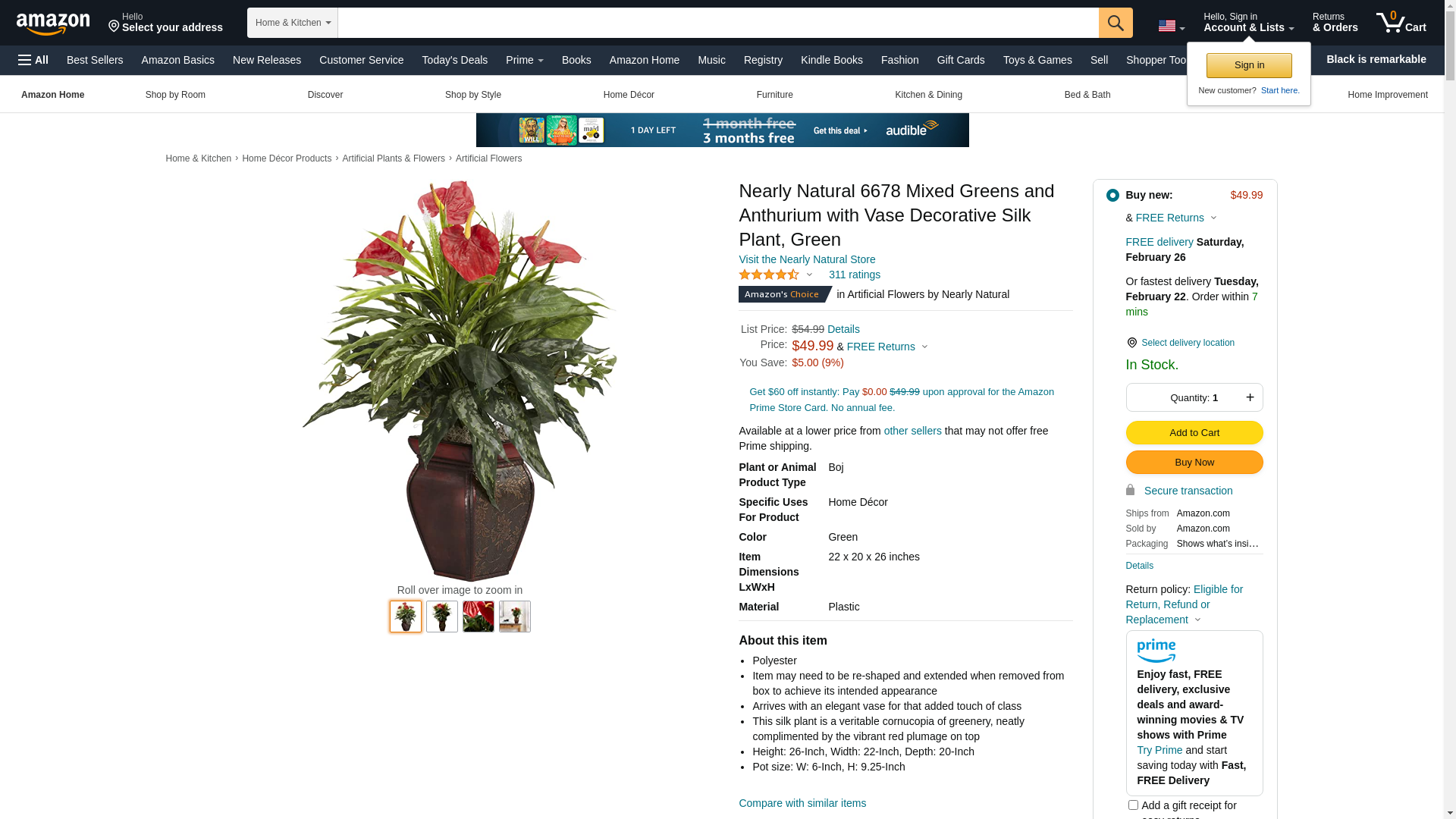Screen dimensions: 1456x819
Task: Click the Amazon's Choice badge
Action: (785, 294)
